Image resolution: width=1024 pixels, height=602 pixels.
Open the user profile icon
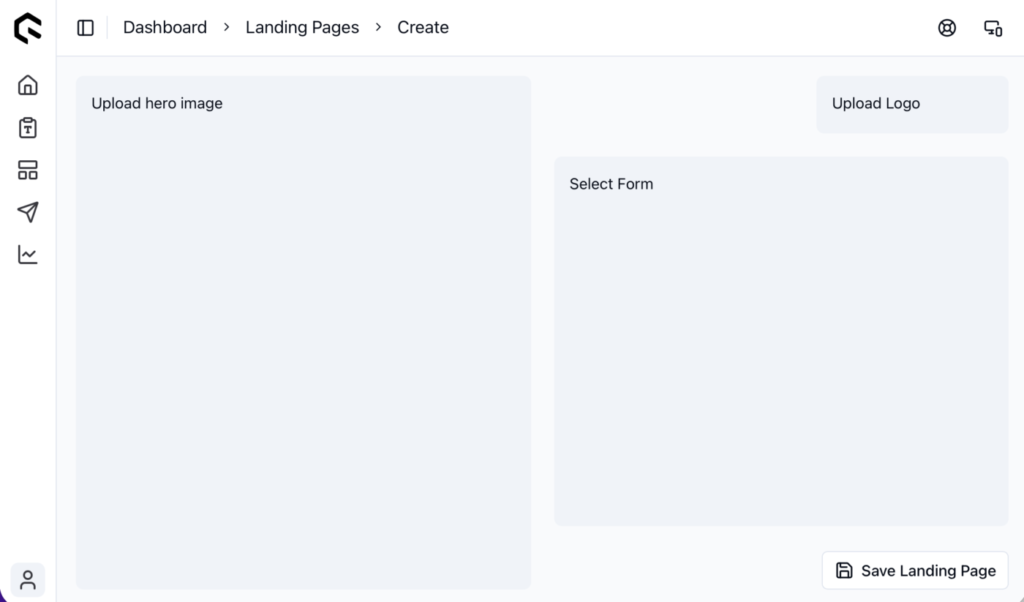tap(27, 580)
